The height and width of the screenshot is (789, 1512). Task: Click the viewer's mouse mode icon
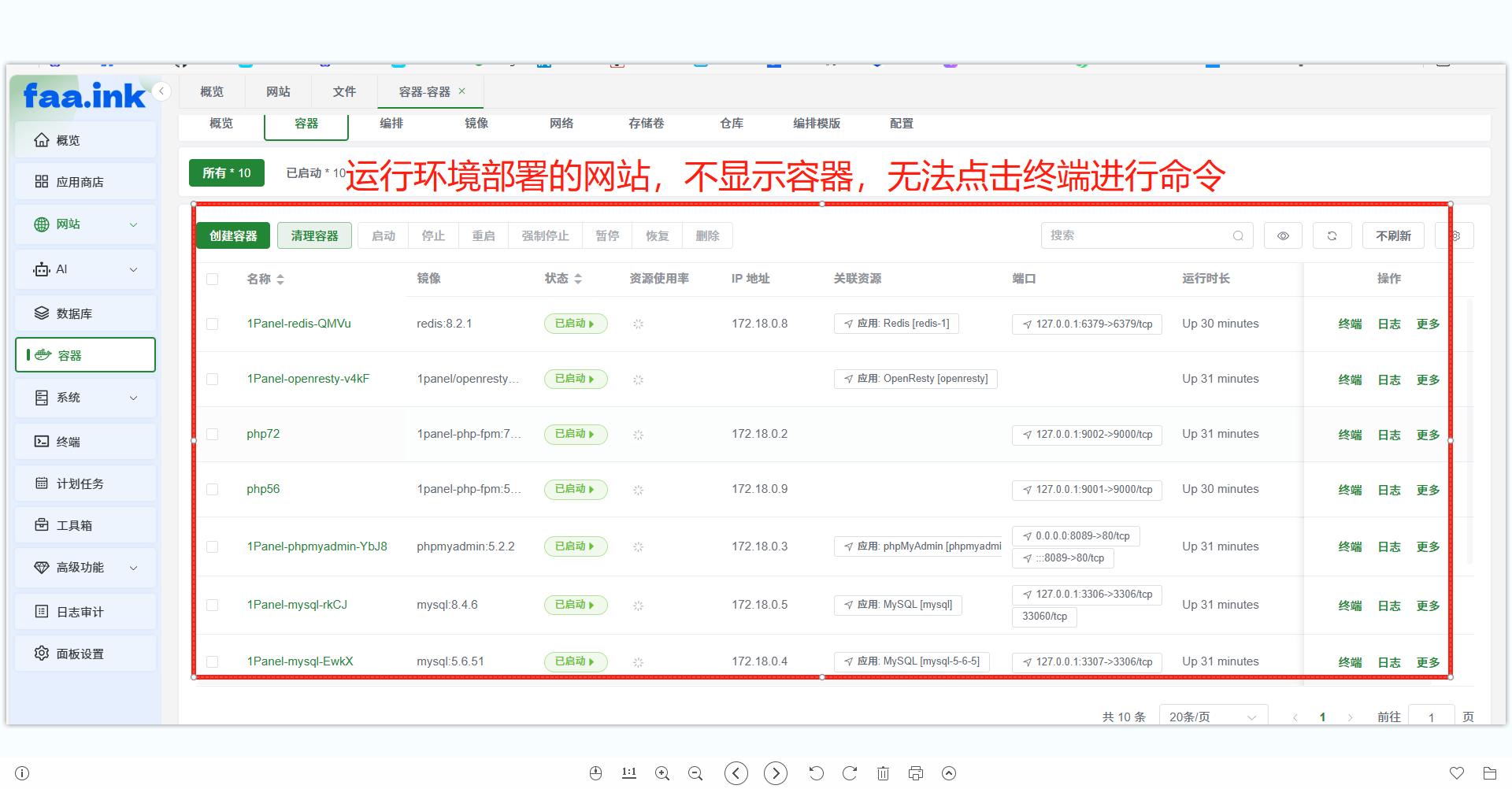click(596, 773)
